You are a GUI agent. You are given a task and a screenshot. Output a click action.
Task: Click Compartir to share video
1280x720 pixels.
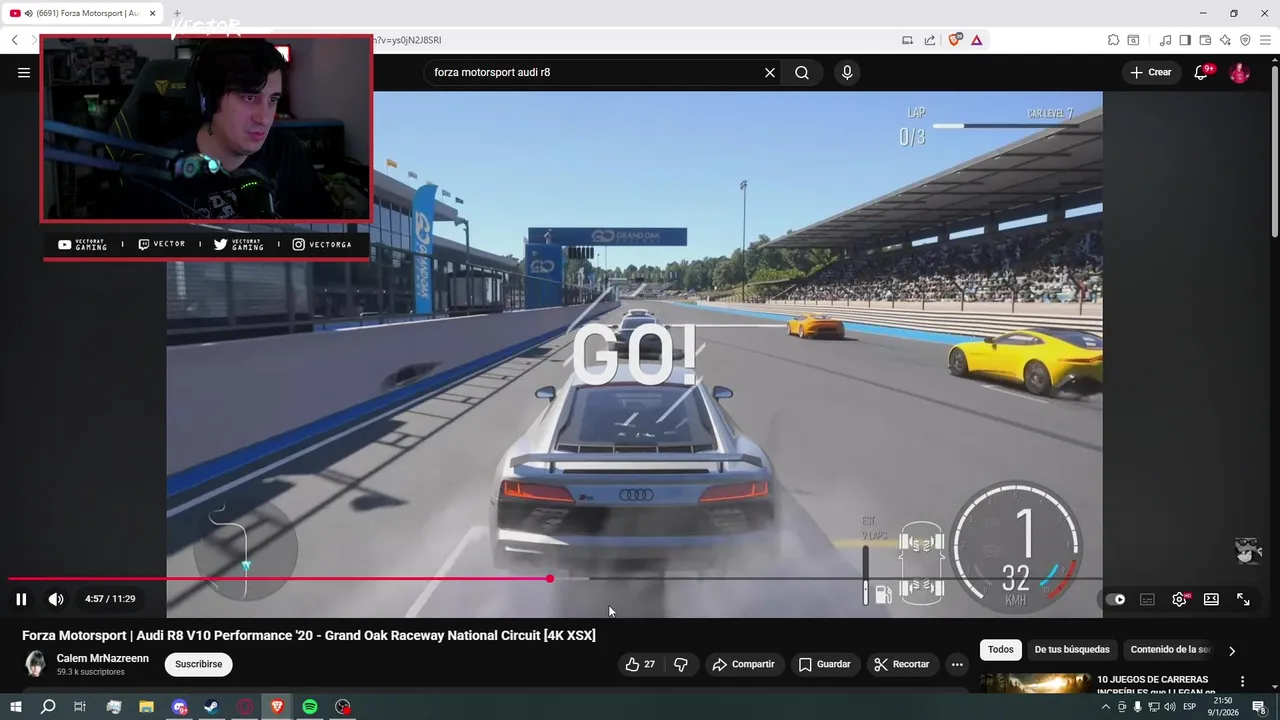coord(743,664)
